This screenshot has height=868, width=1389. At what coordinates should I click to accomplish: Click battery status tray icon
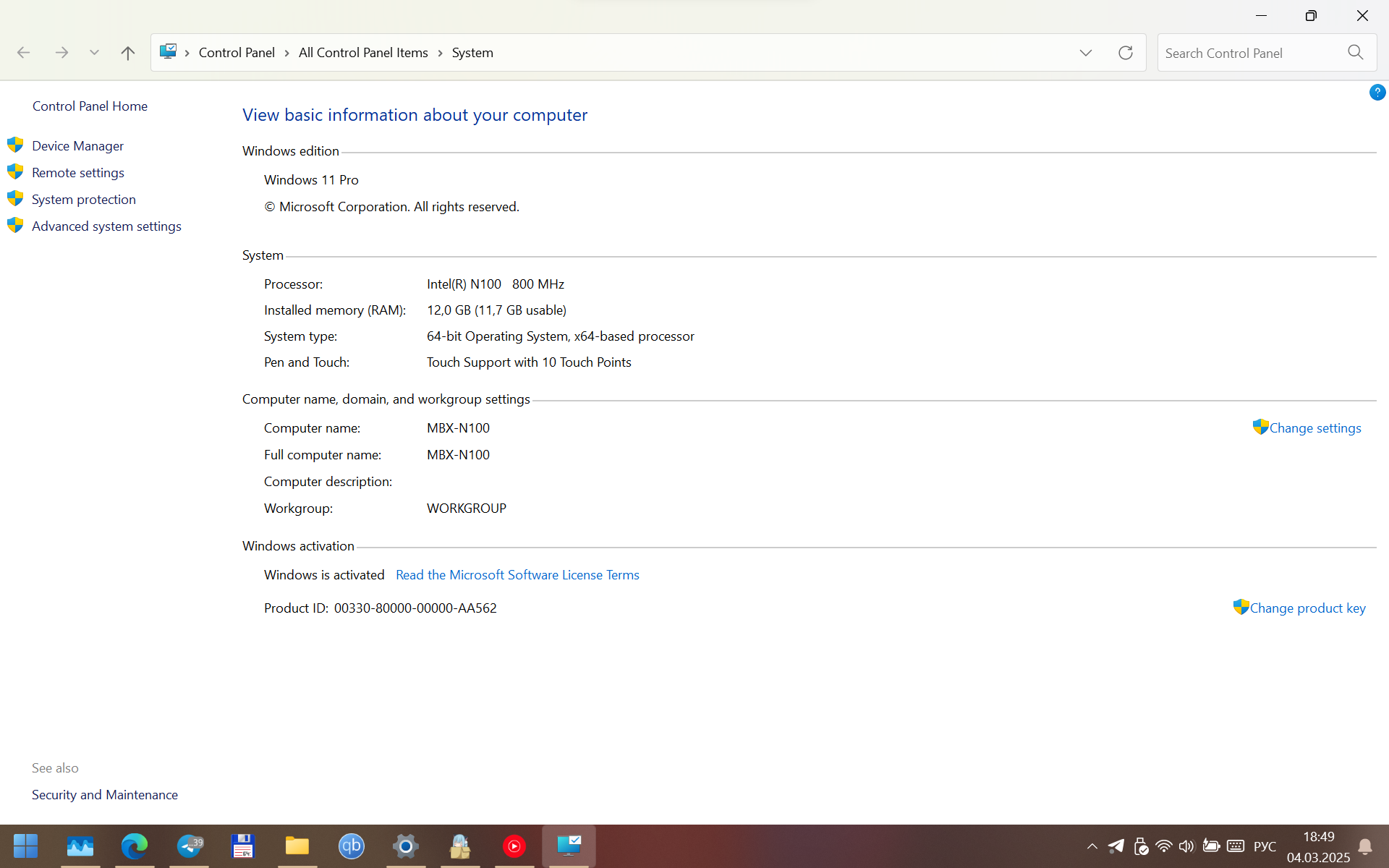tap(1211, 846)
